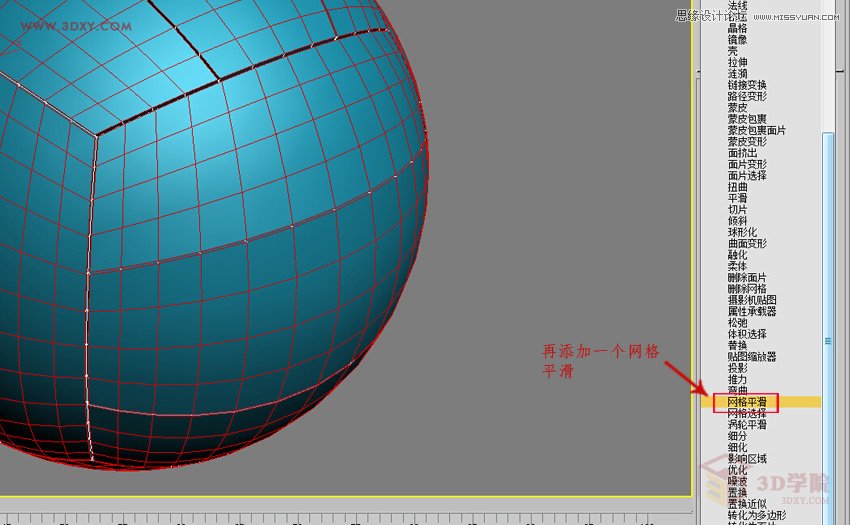Click the modifier list scrollbar thumb
Viewport: 850px width, 525px height.
pyautogui.click(x=828, y=328)
